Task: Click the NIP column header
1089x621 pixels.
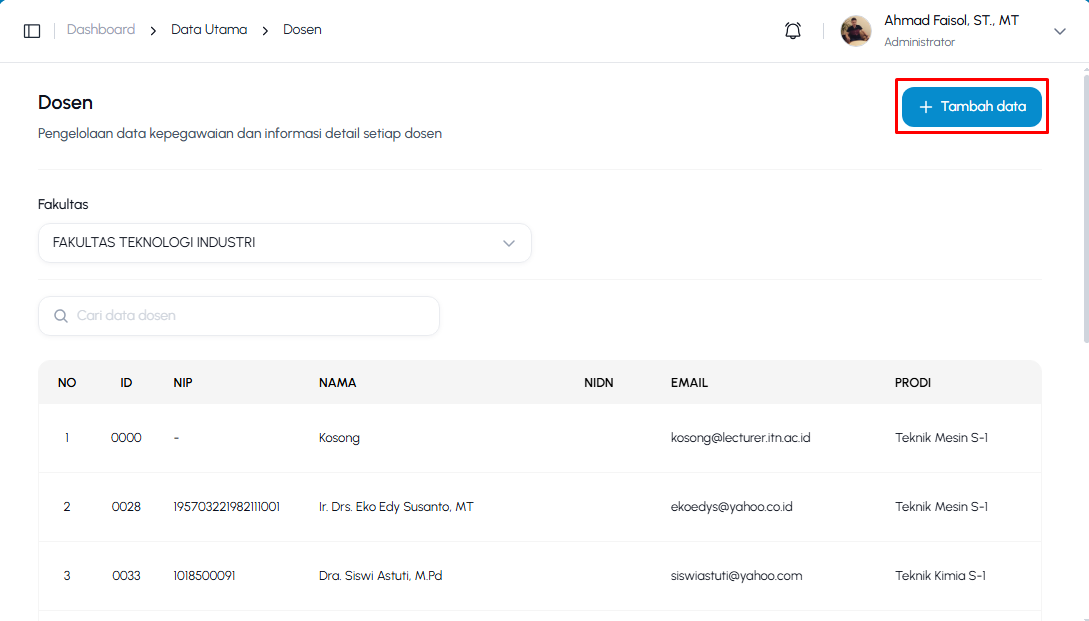Action: coord(183,383)
